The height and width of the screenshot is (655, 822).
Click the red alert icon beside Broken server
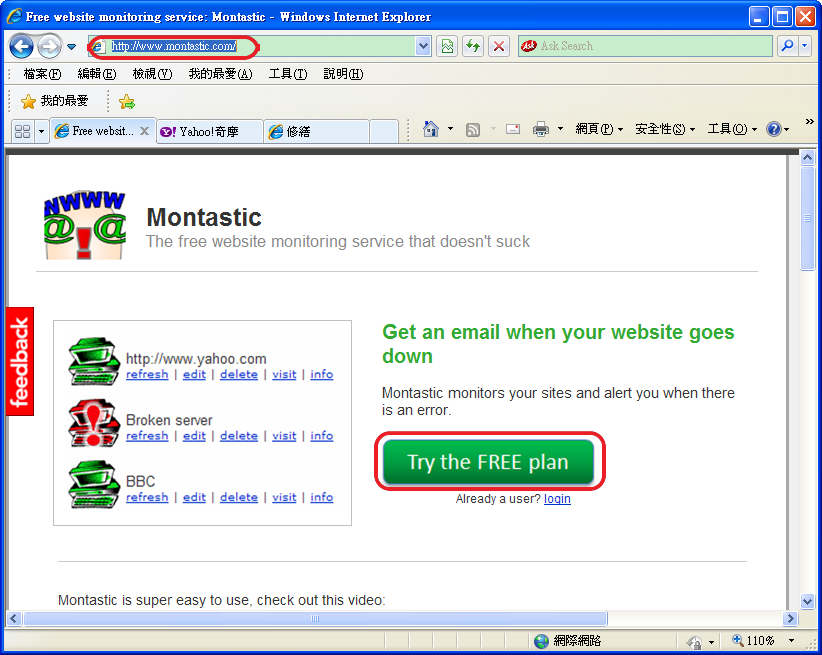coord(94,423)
